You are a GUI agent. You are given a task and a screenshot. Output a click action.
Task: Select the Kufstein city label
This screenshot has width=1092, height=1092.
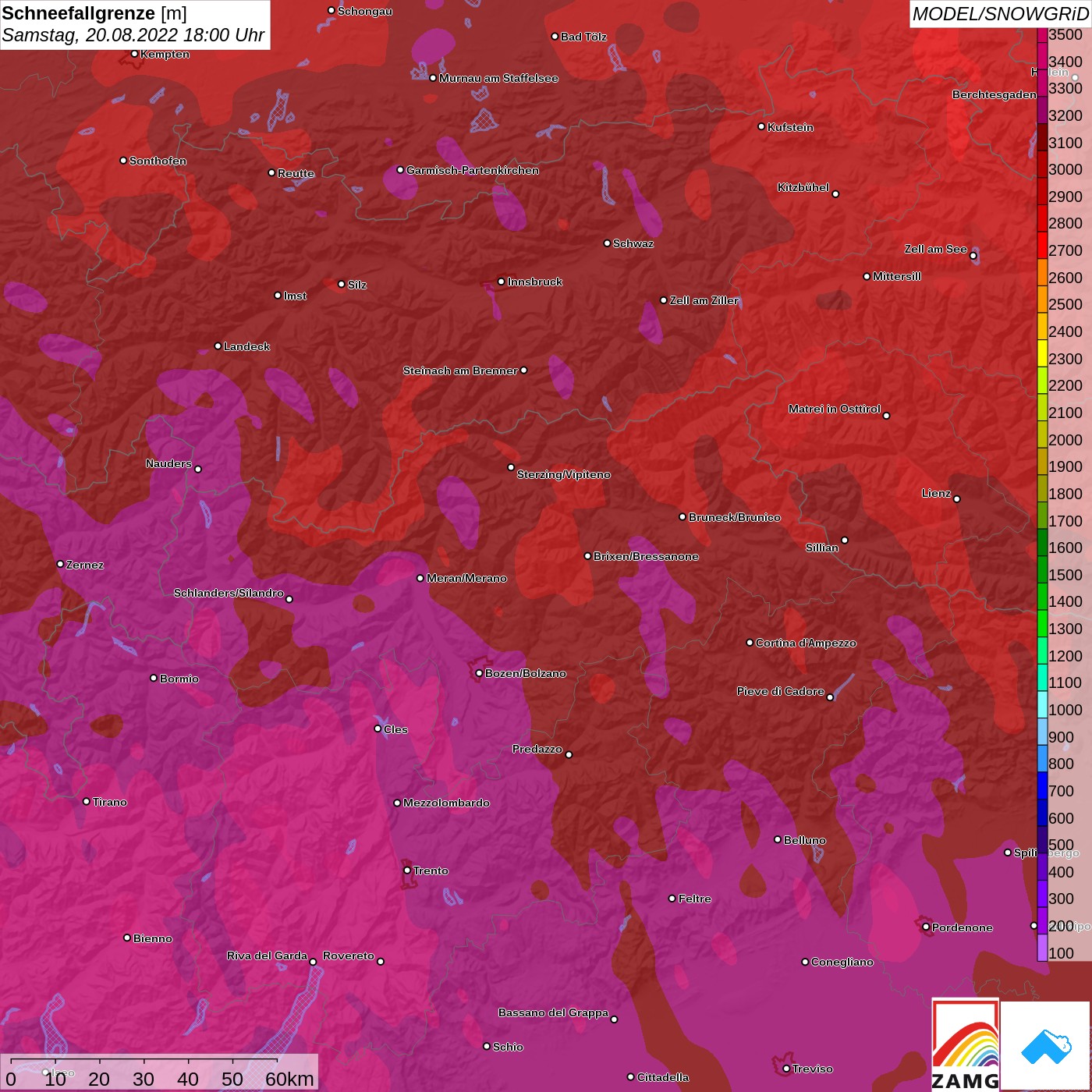pos(790,127)
